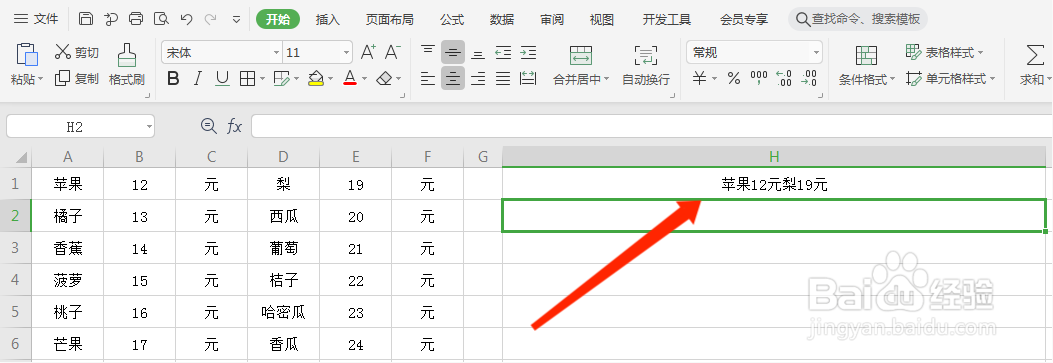Toggle Underline formatting
Screen dimensions: 1053x363
coord(222,79)
